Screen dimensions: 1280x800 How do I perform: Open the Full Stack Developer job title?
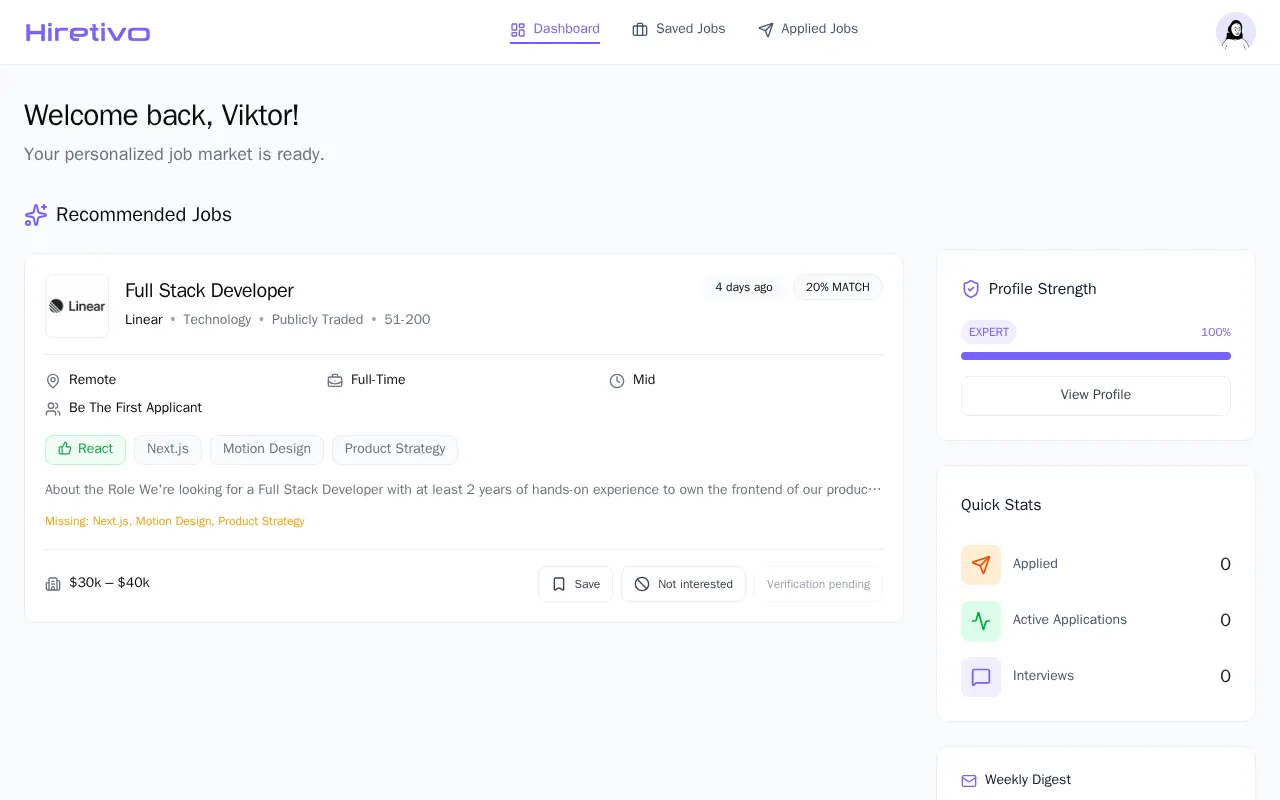(209, 291)
